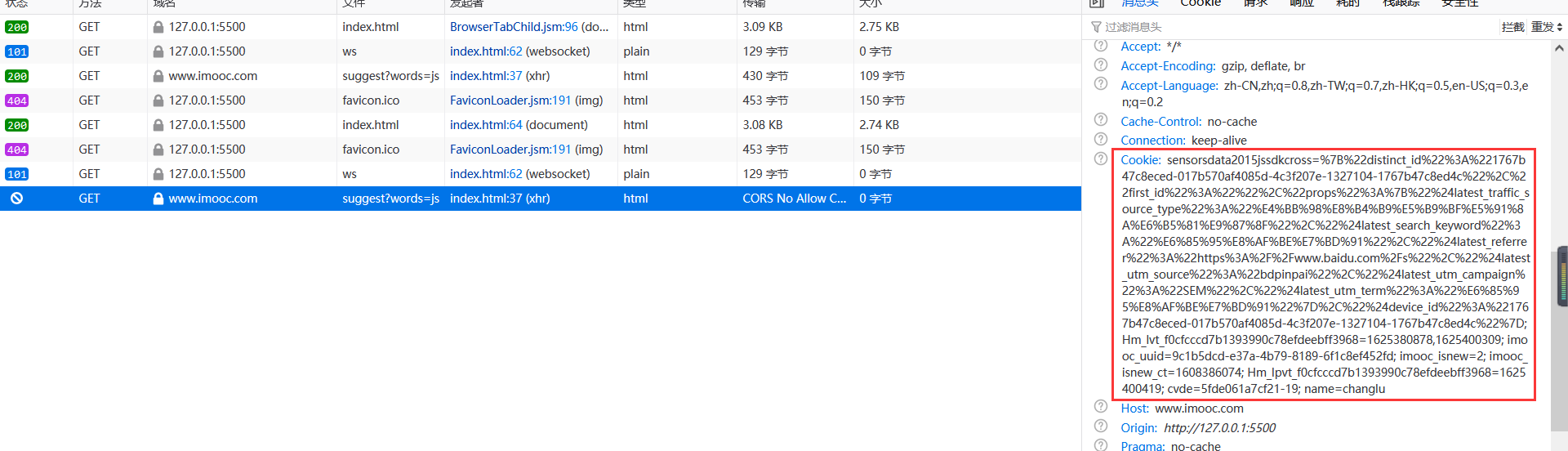Click lock icon in the 430 字节 imooc row
The image size is (1568, 451).
pos(158,76)
